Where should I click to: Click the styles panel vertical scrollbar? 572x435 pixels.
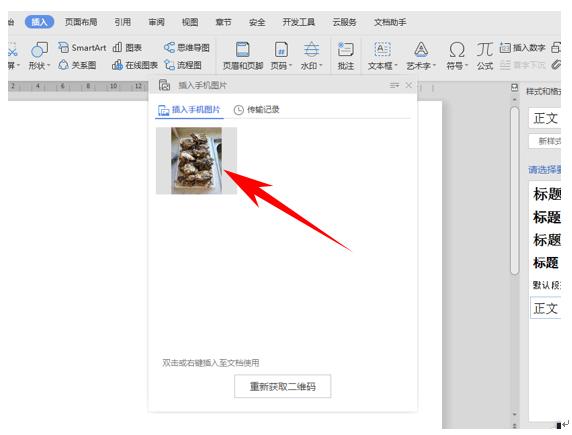pos(515,190)
